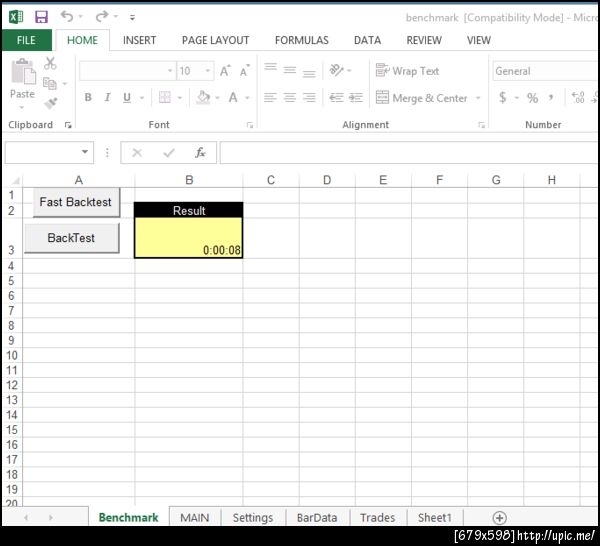Expand Merge & Center dropdown arrow
Screen dimensions: 600x546
click(x=478, y=98)
